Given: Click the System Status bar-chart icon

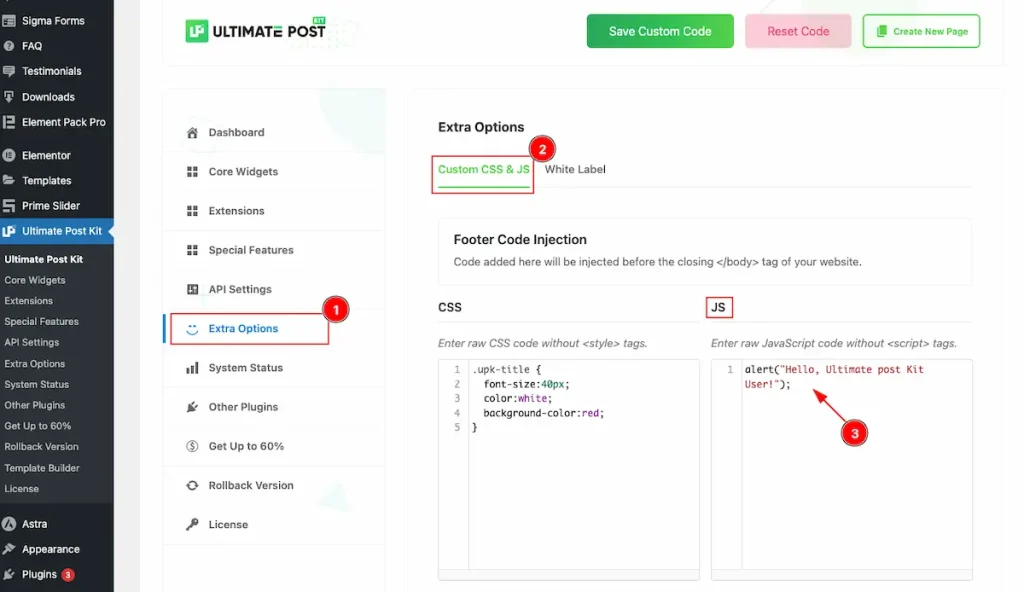Looking at the screenshot, I should 192,368.
